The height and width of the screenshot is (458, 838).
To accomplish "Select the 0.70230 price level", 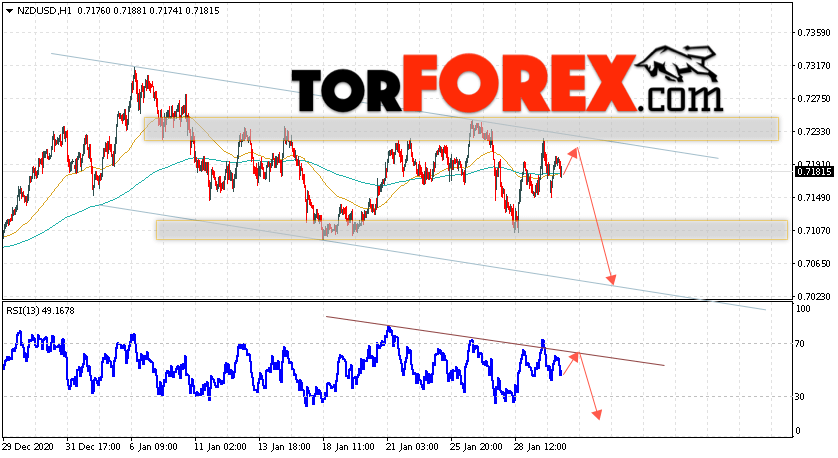I will tap(814, 296).
